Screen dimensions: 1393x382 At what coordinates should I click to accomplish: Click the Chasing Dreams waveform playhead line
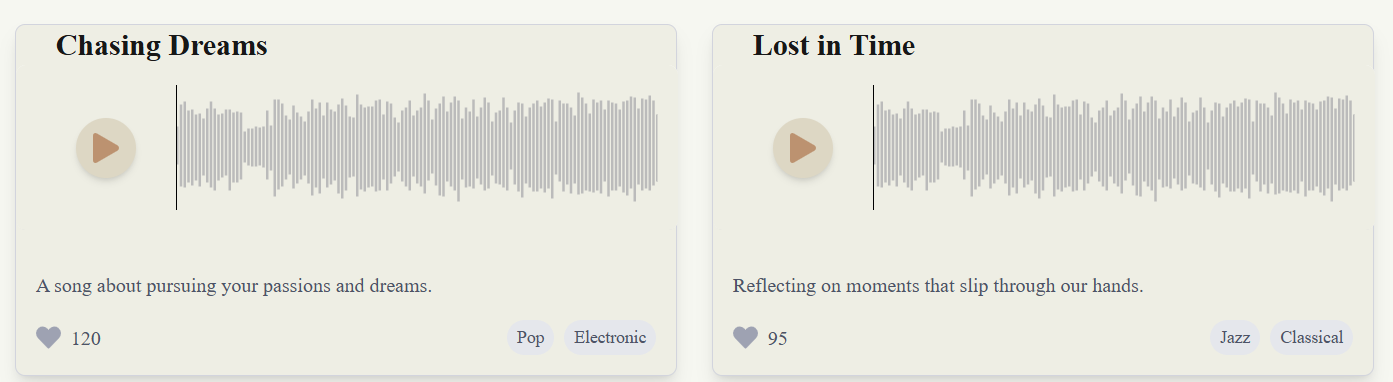click(177, 147)
